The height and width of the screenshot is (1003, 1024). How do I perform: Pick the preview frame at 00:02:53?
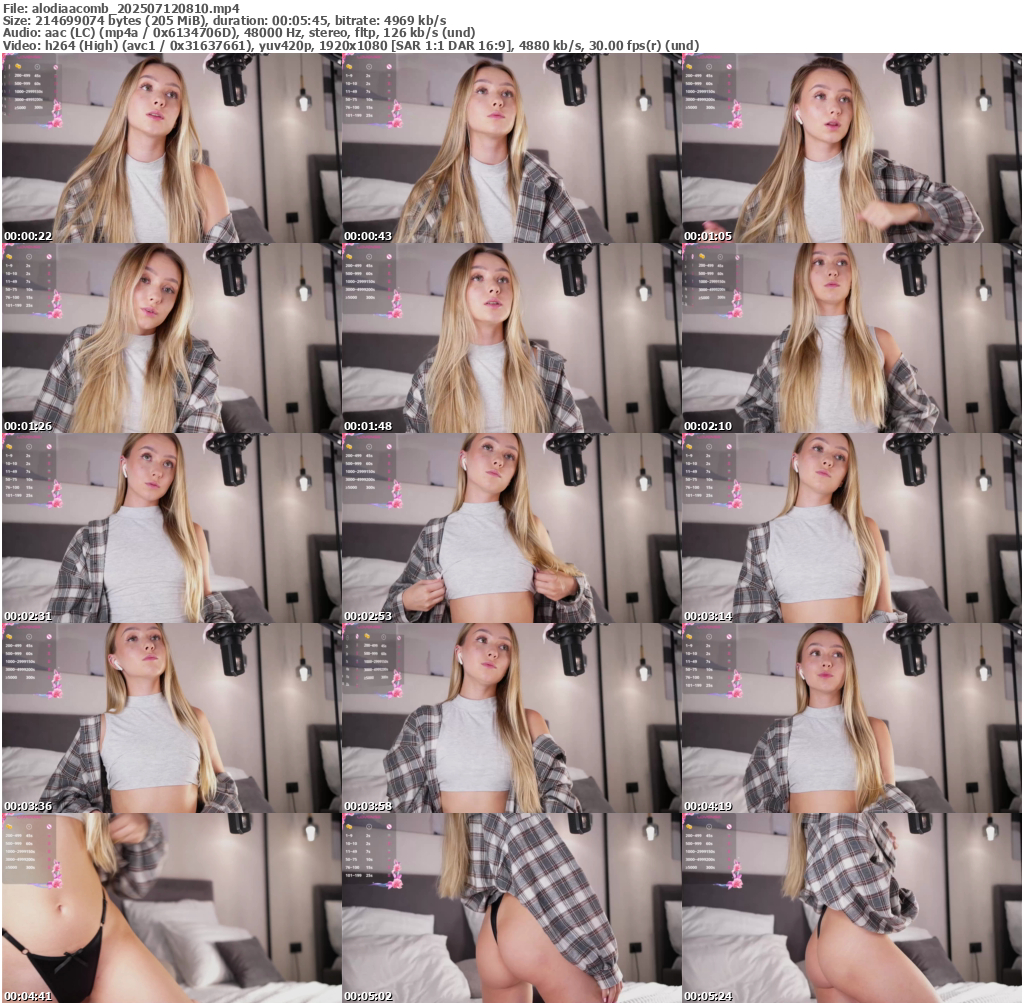pyautogui.click(x=511, y=528)
